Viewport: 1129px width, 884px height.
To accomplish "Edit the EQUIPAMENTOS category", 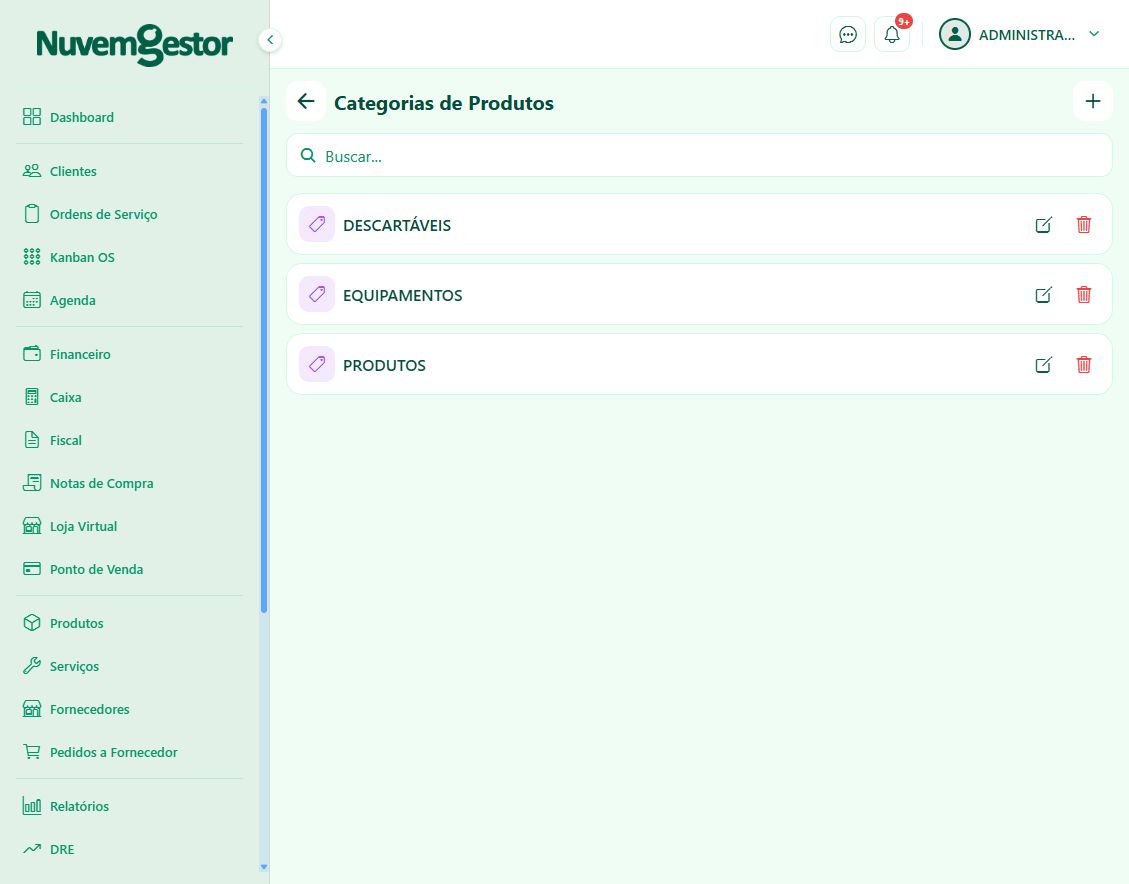I will tap(1043, 294).
